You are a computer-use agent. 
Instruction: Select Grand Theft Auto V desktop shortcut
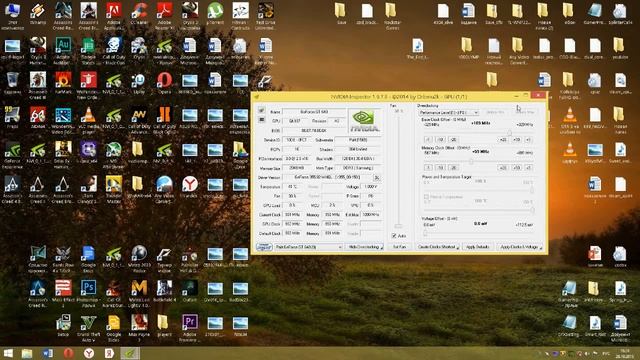88,328
